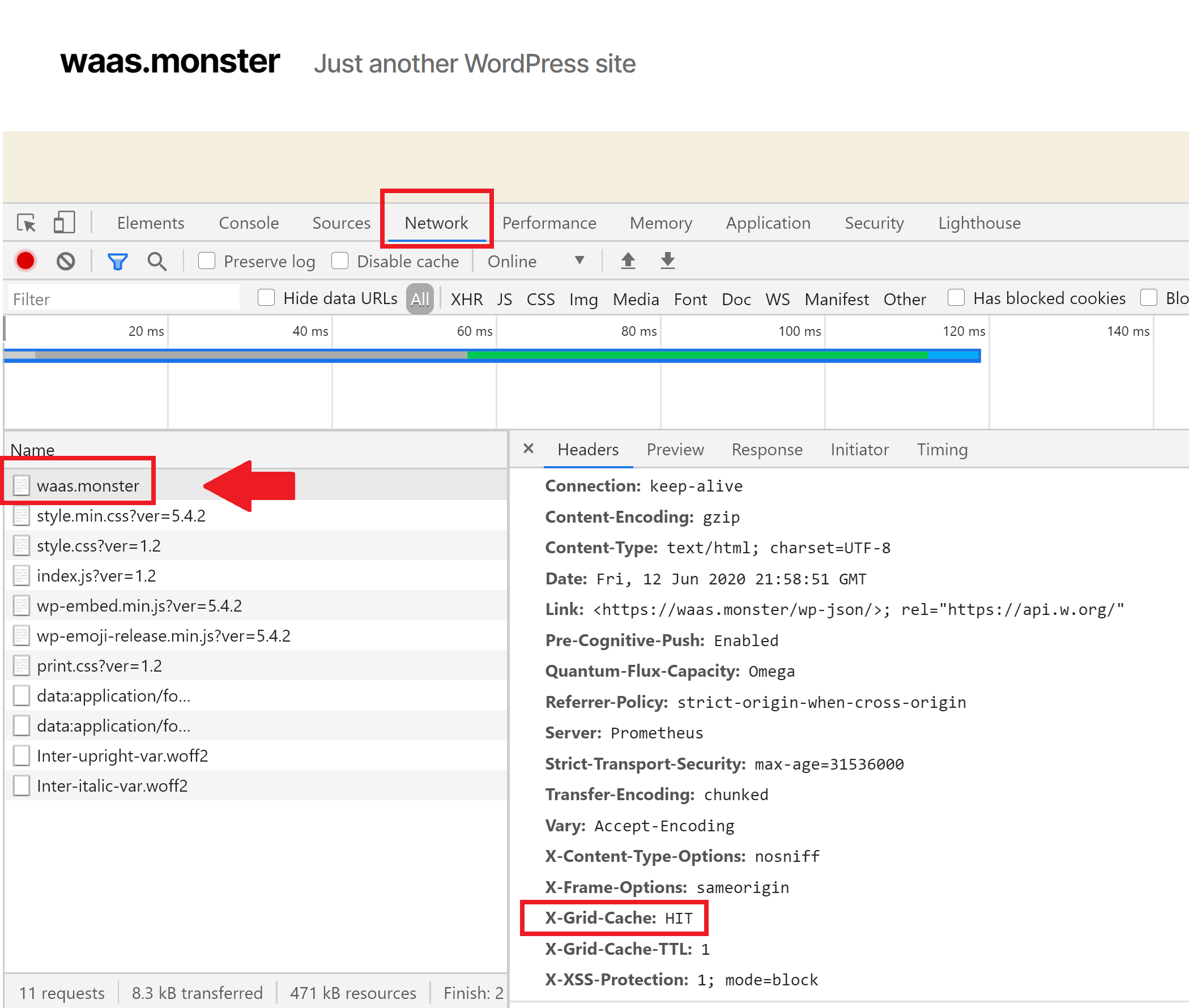Filter requests by XHR
Screen dimensions: 1189x1008
pyautogui.click(x=466, y=299)
